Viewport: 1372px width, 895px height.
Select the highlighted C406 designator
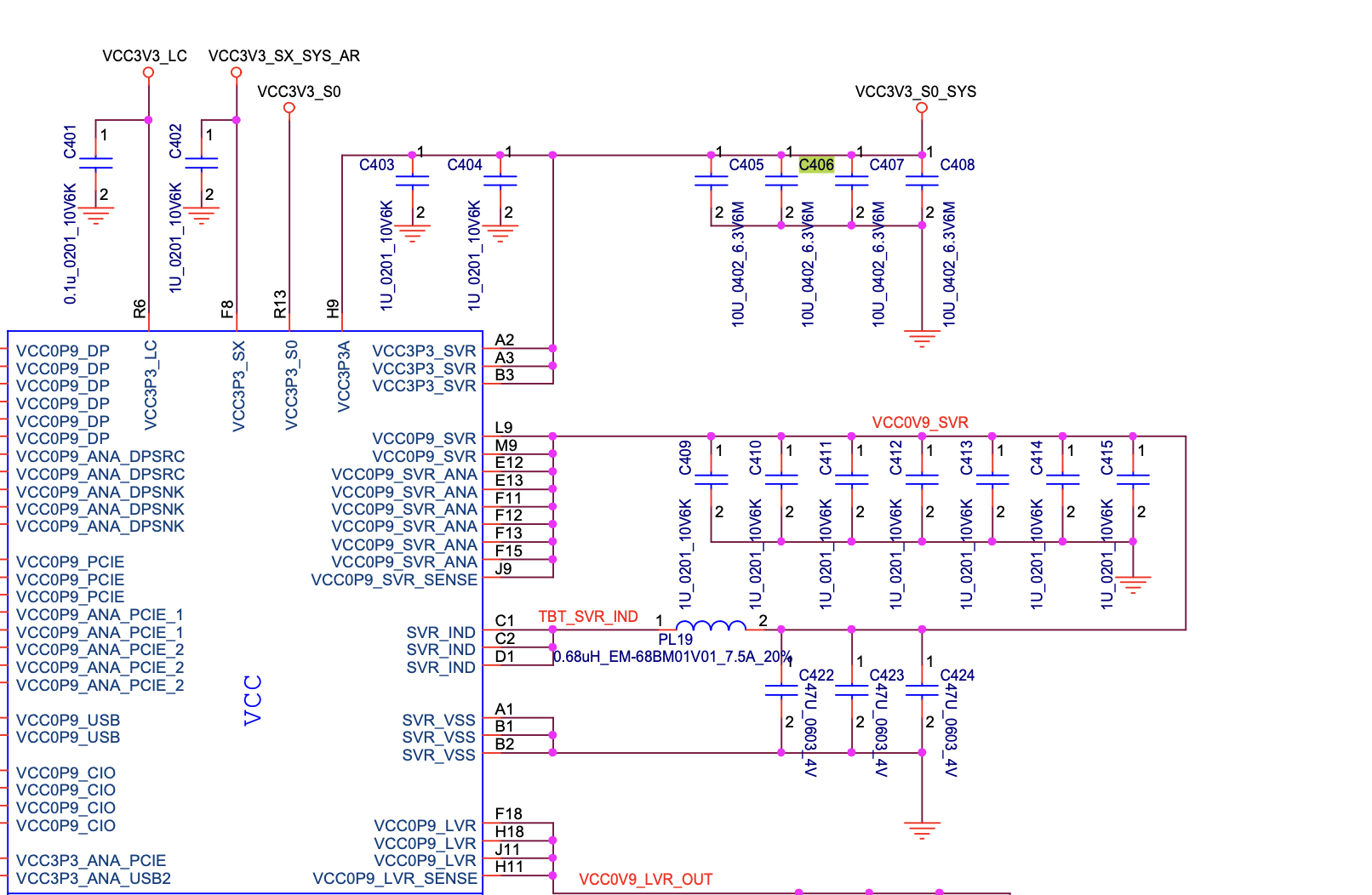(x=816, y=165)
